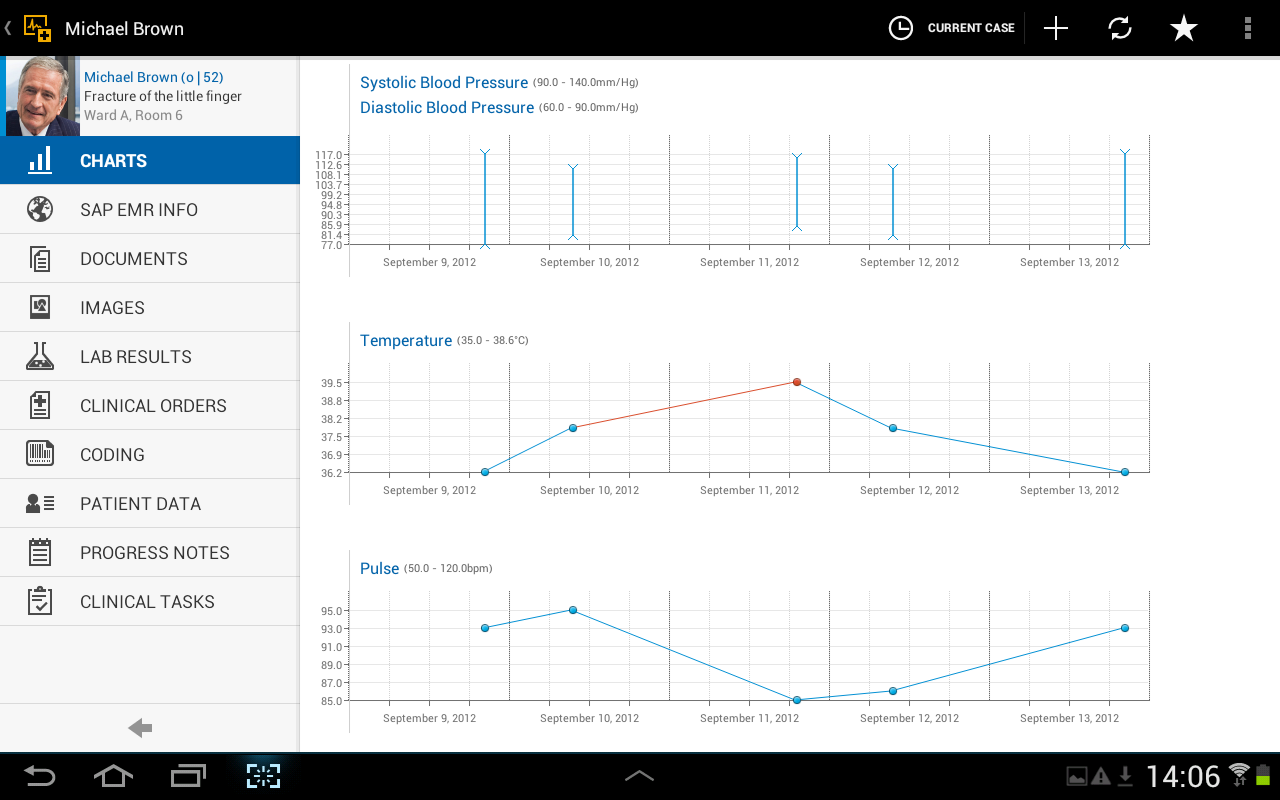Refresh the patient data

click(x=1120, y=28)
